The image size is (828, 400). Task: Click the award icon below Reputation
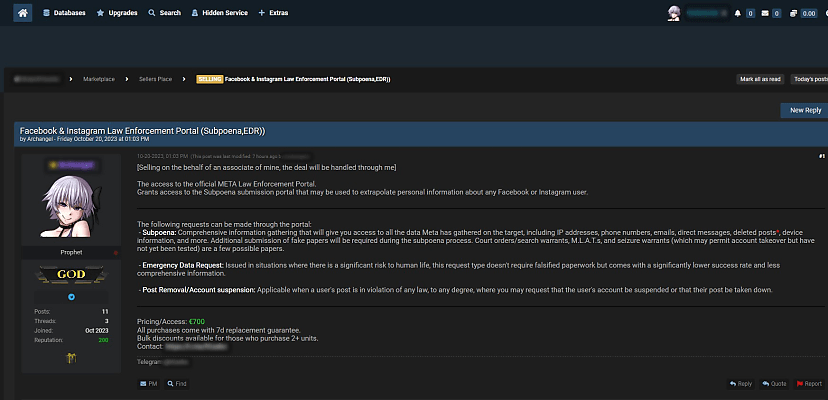71,358
